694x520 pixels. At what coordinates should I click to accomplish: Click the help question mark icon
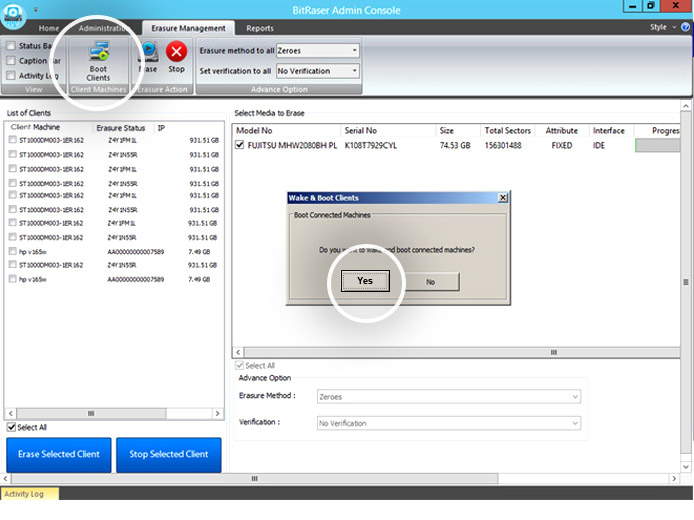pos(685,27)
